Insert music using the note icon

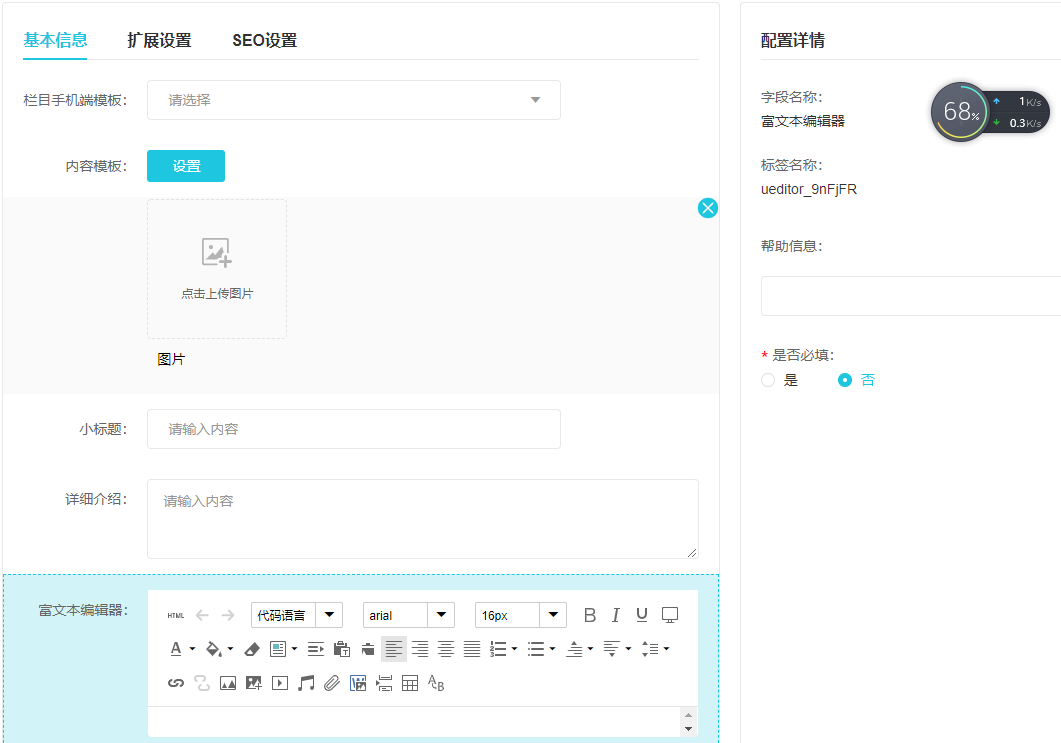click(306, 683)
